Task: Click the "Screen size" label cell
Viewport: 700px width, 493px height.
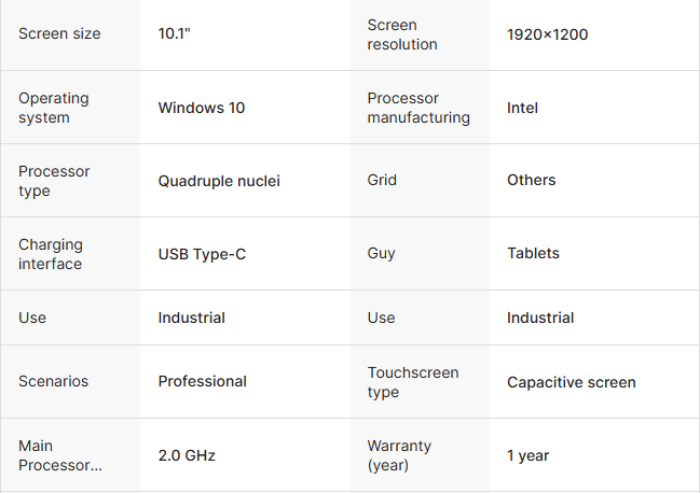Action: click(60, 34)
